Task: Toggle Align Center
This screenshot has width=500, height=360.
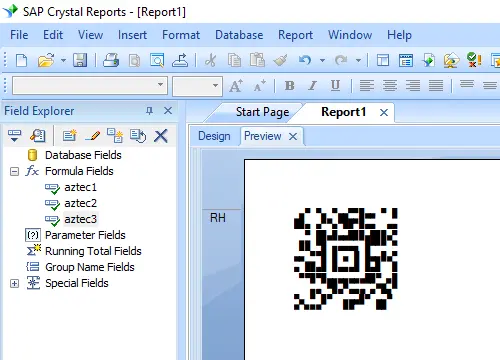Action: coord(390,86)
